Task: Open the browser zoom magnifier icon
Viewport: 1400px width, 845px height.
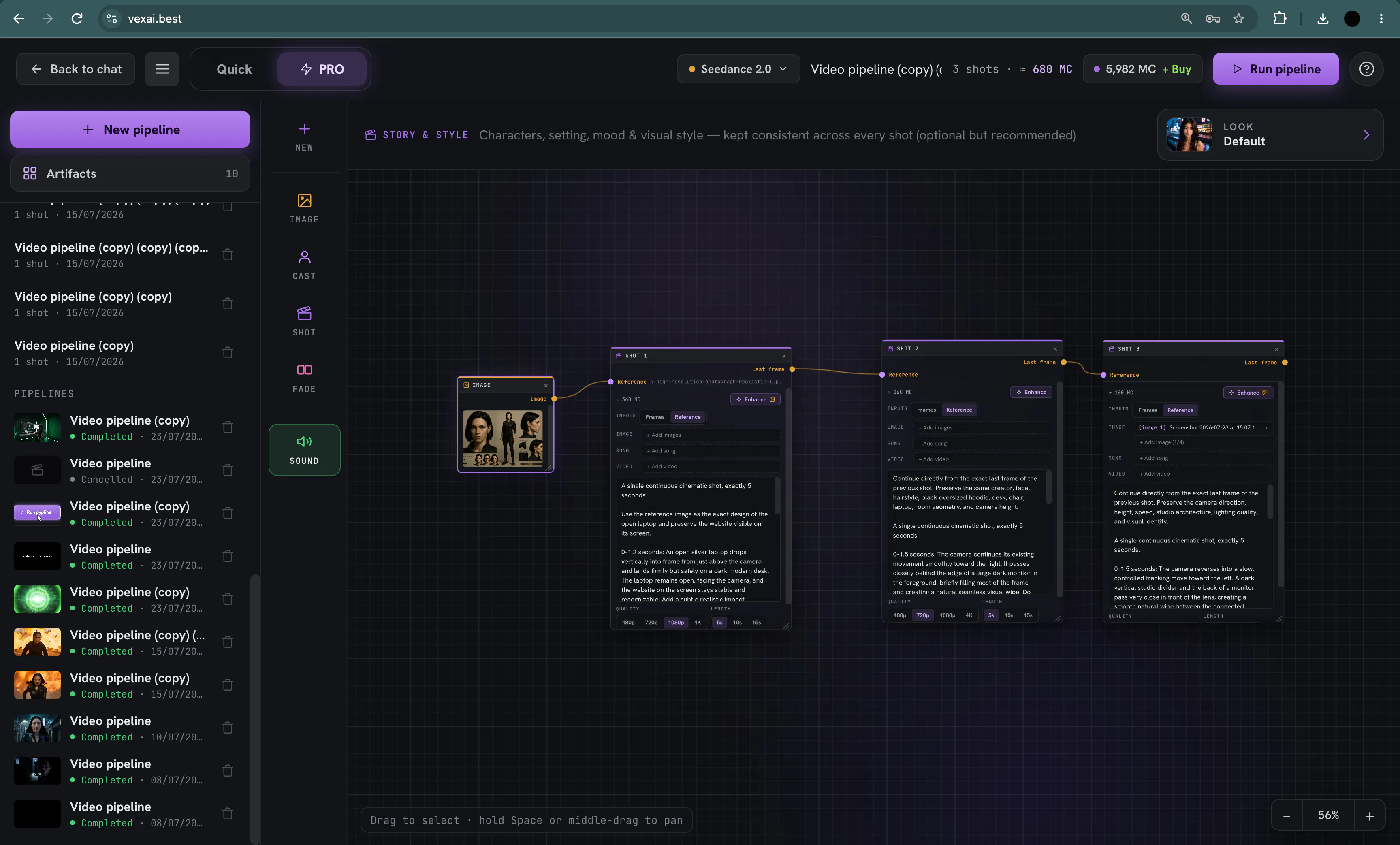Action: coord(1187,19)
